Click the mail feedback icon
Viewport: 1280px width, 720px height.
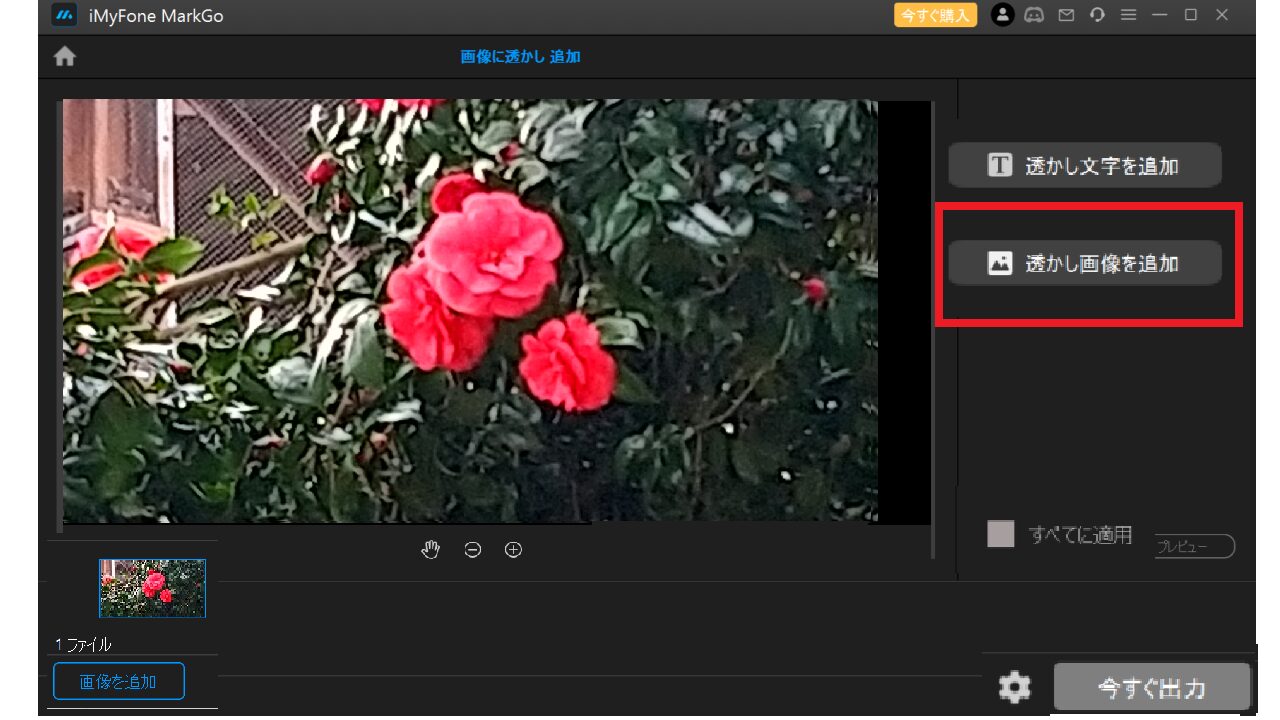[x=1067, y=15]
